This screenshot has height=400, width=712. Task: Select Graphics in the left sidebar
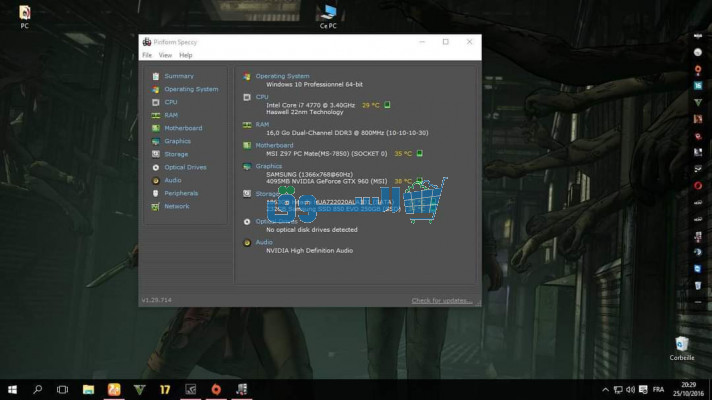tap(176, 141)
